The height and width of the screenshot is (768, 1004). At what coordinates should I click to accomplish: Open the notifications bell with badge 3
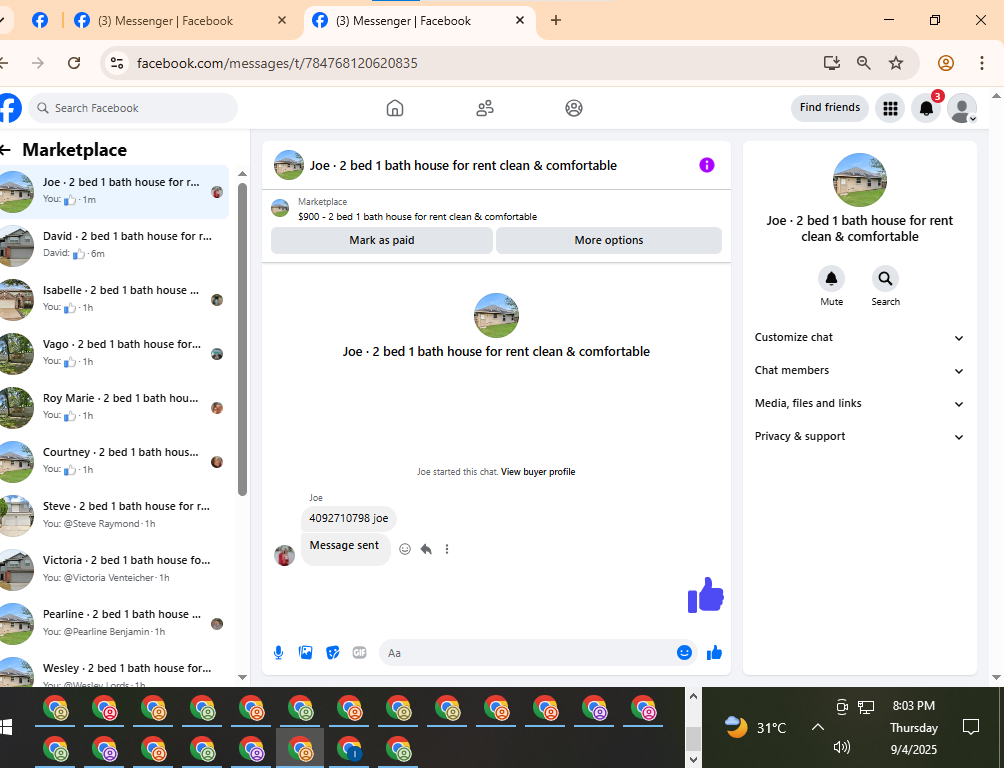pos(926,108)
